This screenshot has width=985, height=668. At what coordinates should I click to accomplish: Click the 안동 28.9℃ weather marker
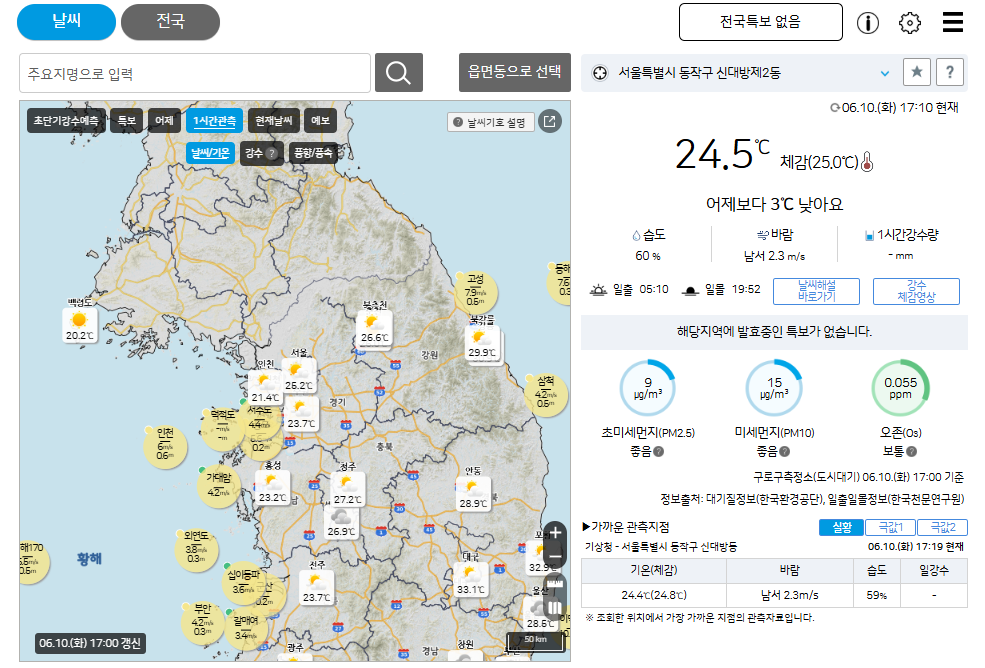pos(473,494)
